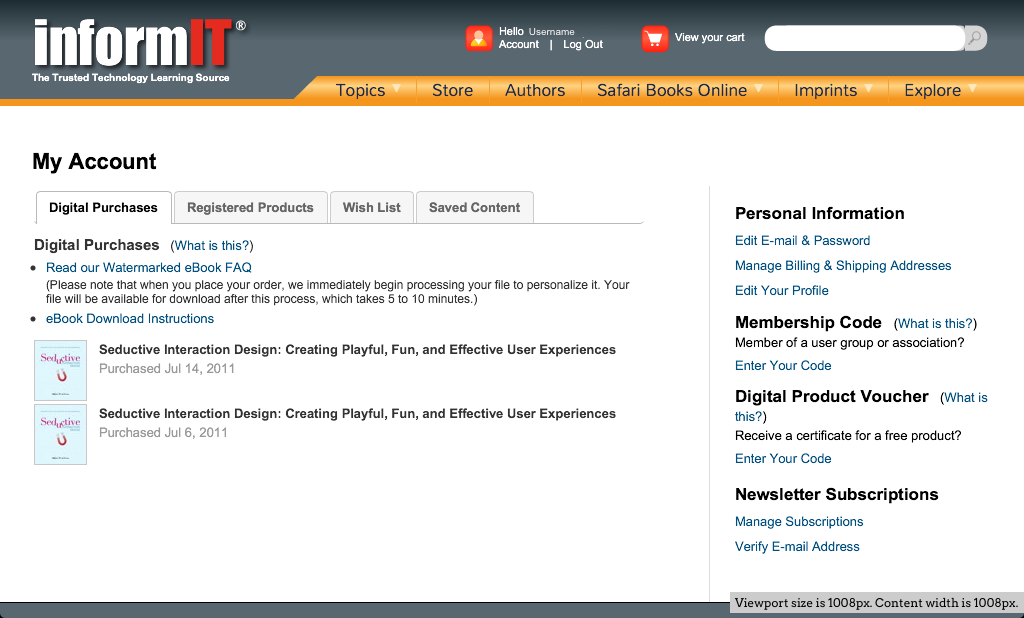Open Safari Books Online menu item

(x=672, y=90)
